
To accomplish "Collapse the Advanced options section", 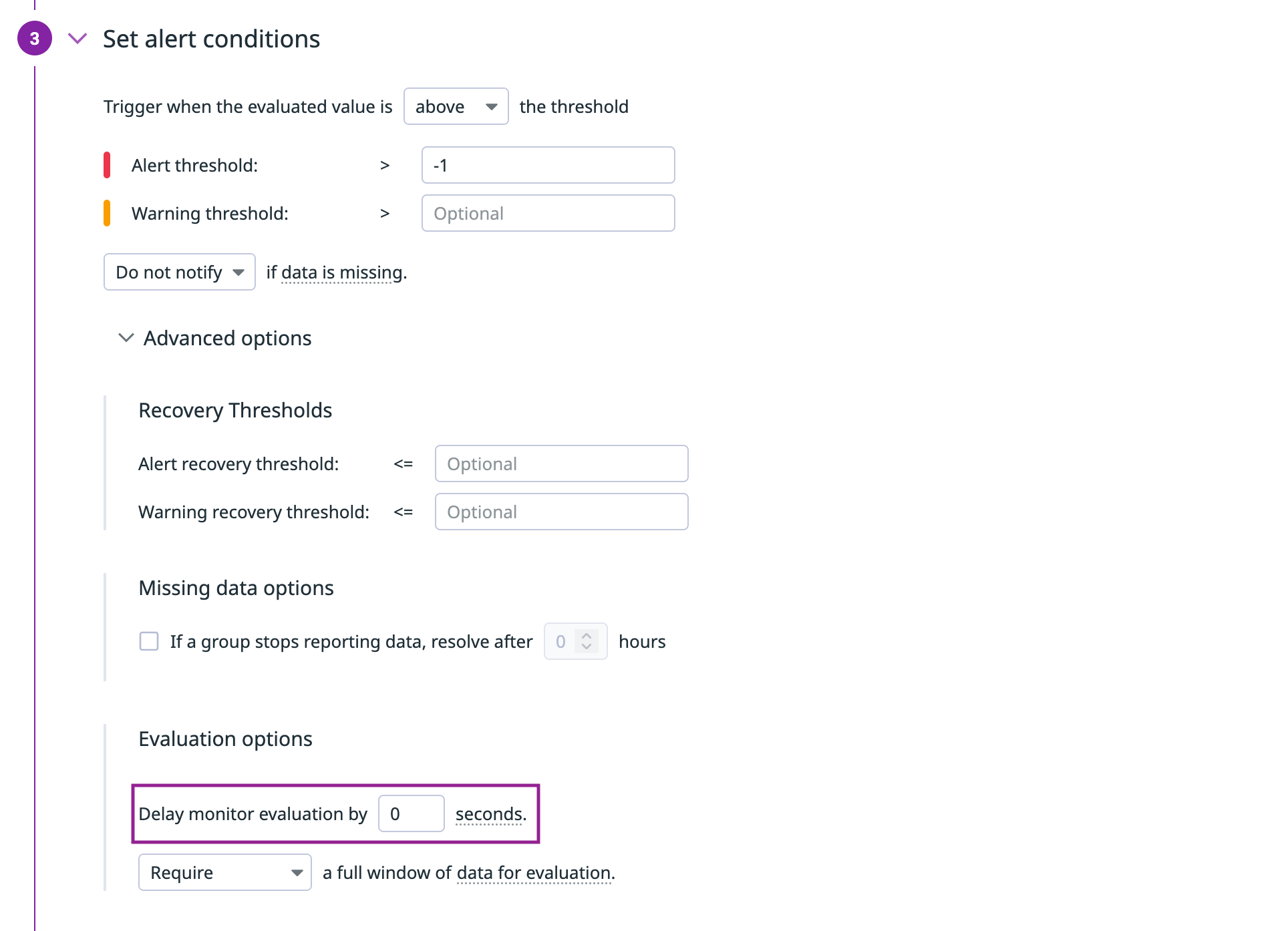I will click(126, 339).
